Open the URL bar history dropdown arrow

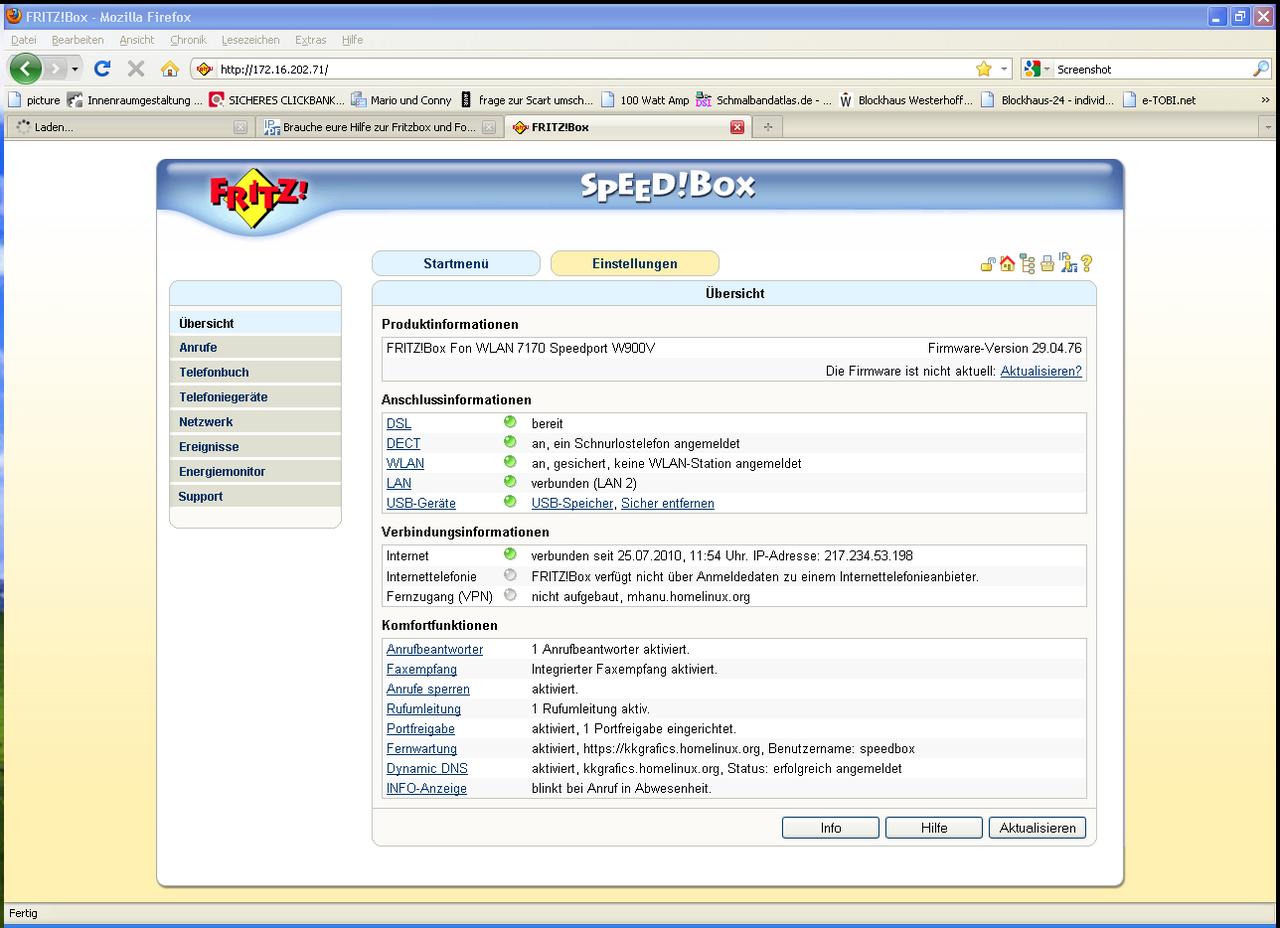coord(1005,69)
